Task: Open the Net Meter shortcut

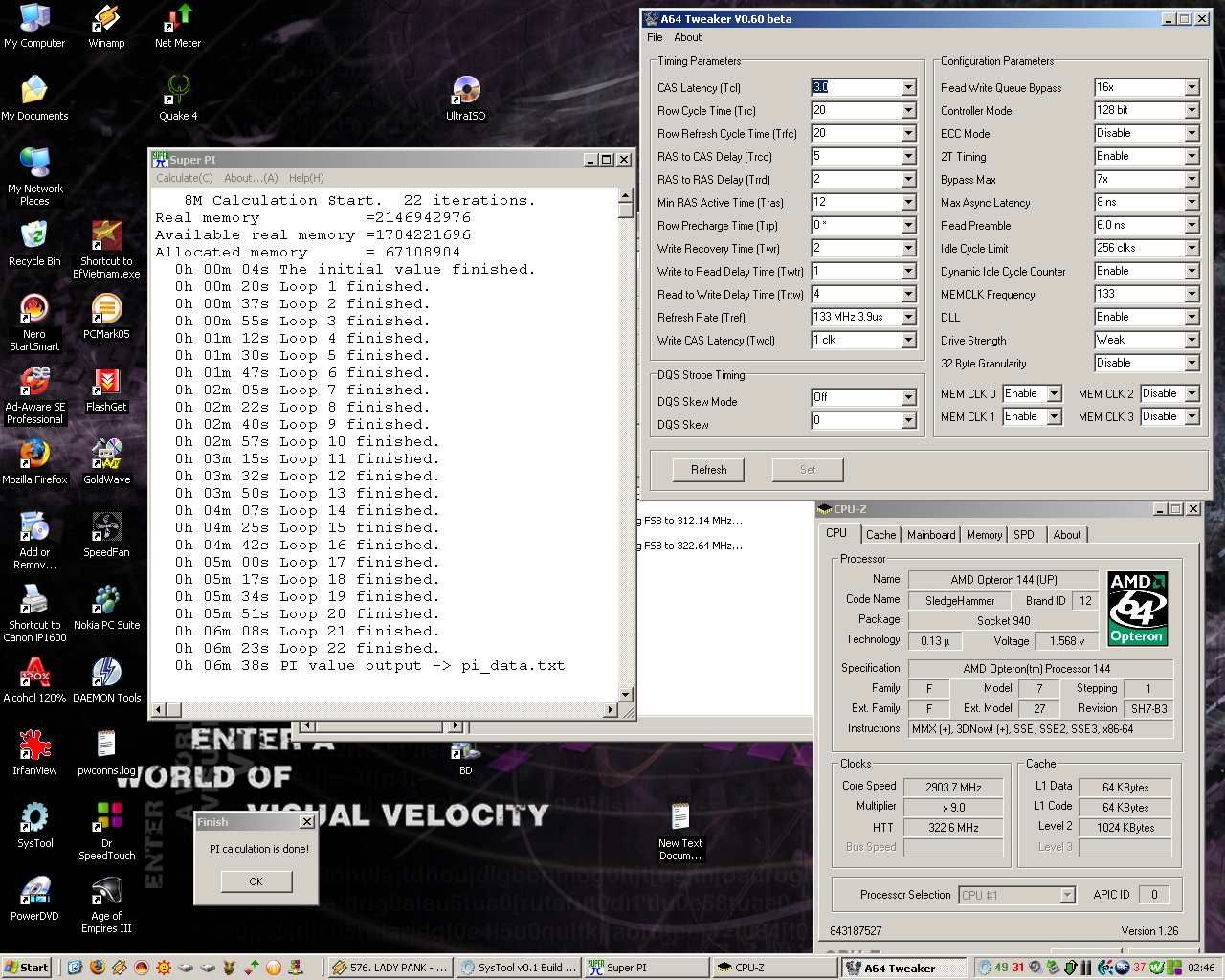Action: point(178,26)
